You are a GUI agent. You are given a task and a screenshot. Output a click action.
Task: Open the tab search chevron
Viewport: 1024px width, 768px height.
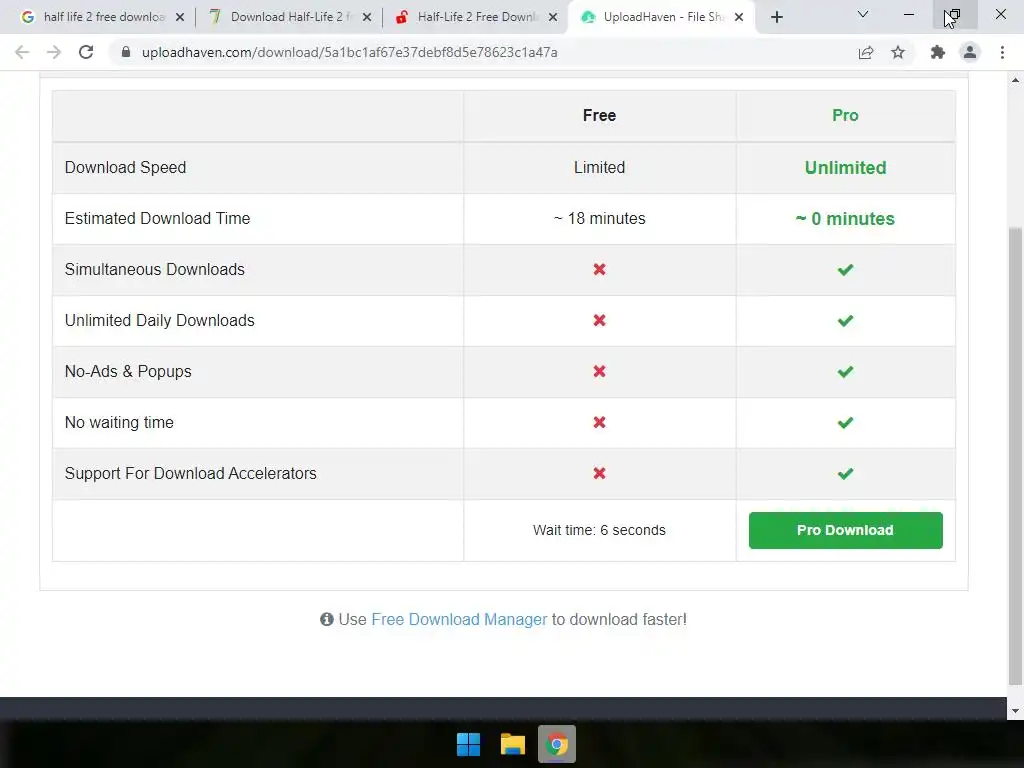pyautogui.click(x=863, y=14)
